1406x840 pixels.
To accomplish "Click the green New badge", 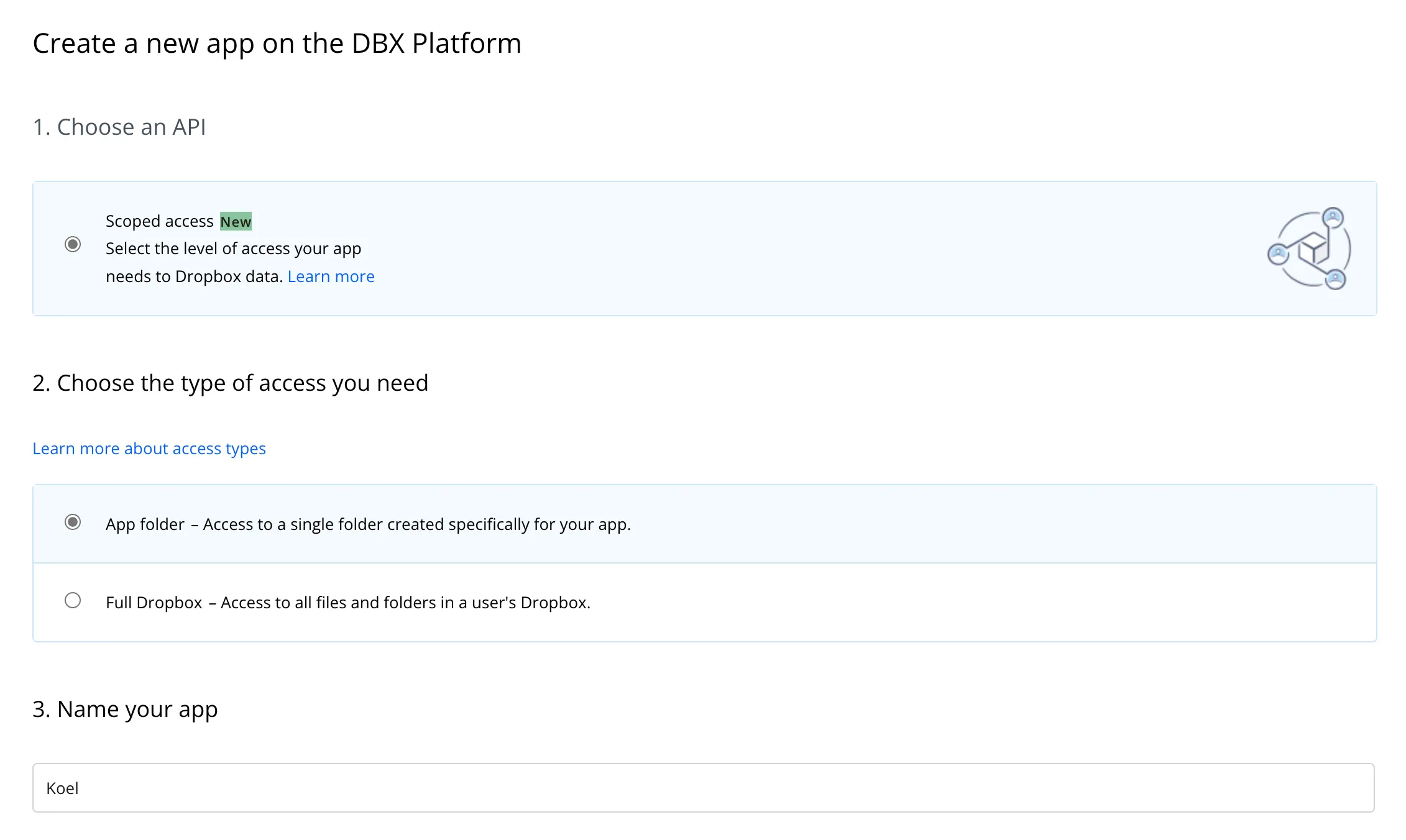I will point(236,222).
